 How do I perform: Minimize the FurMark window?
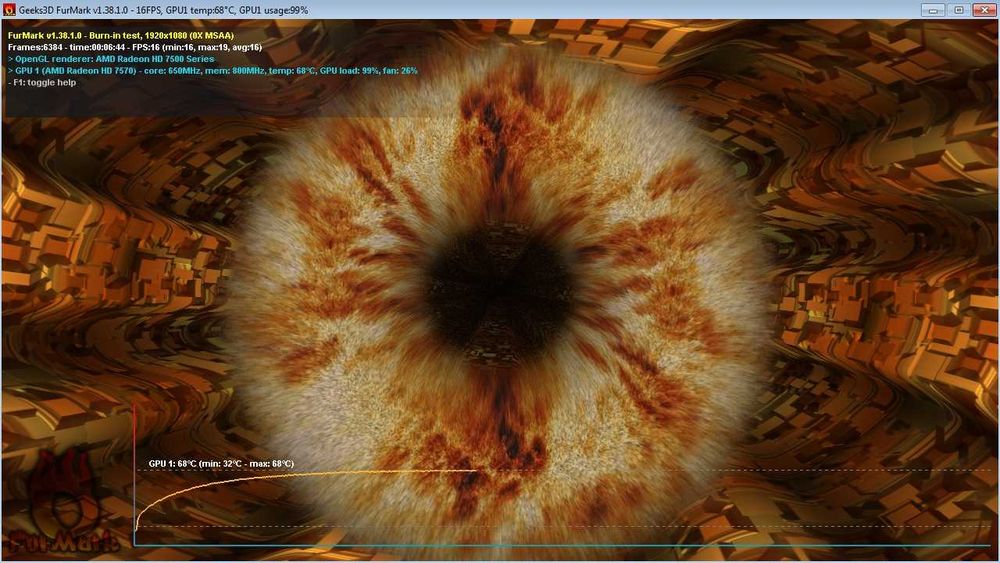coord(933,10)
